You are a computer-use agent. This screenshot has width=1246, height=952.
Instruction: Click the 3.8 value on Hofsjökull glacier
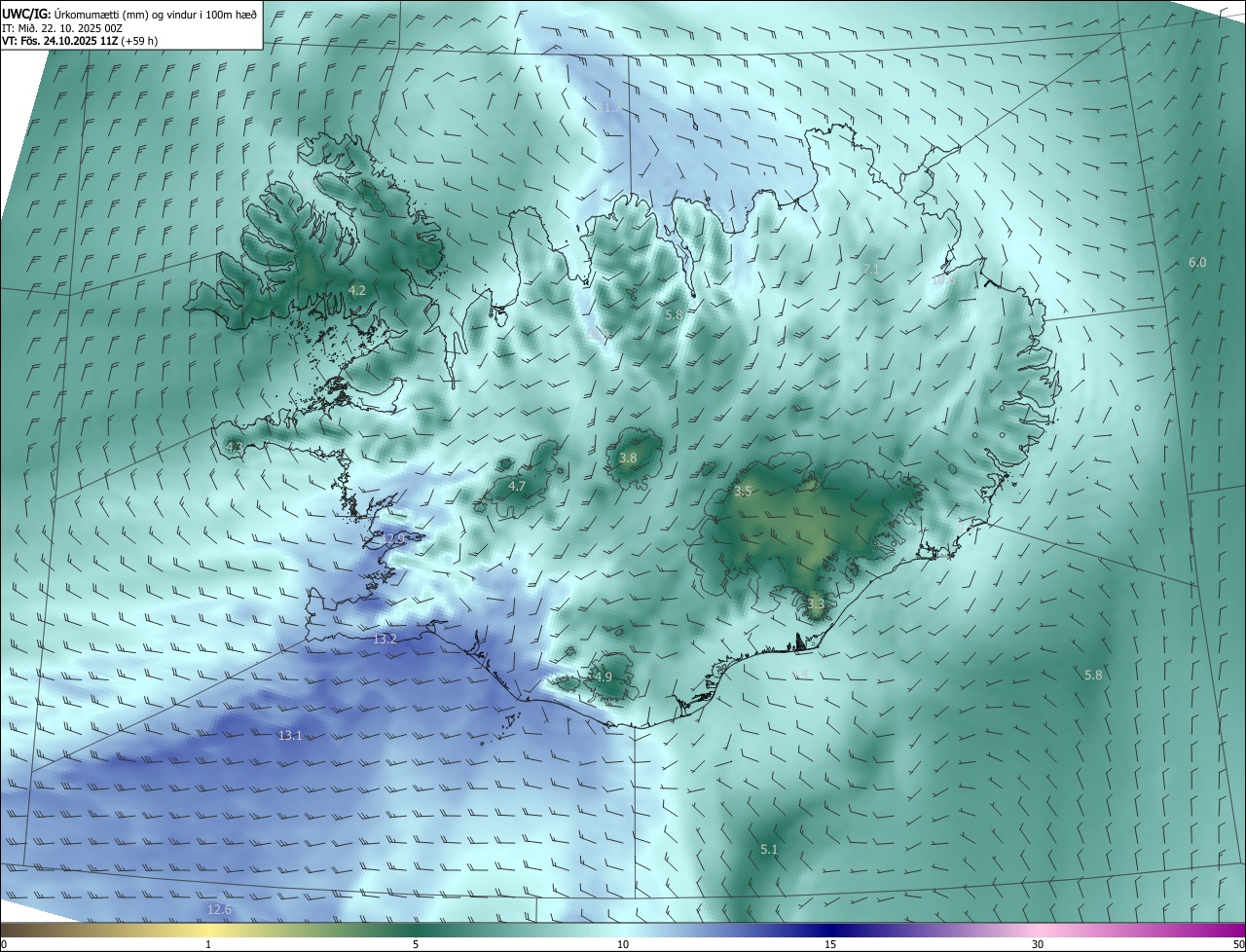628,458
